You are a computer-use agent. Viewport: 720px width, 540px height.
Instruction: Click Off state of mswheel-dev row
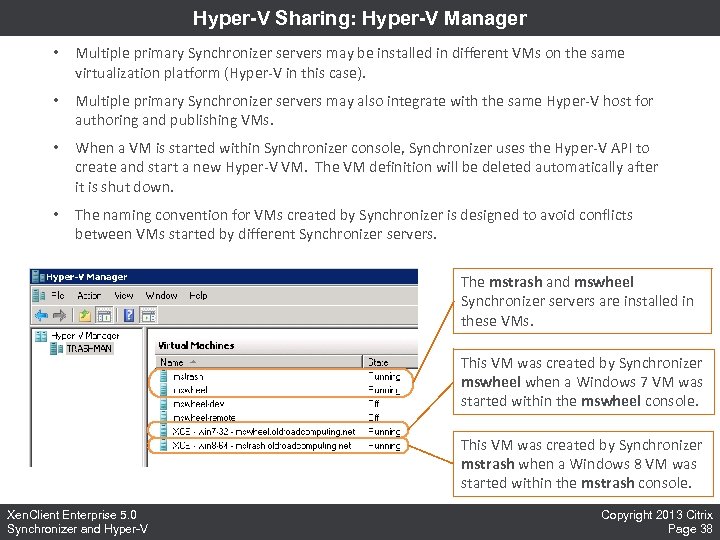click(x=374, y=404)
